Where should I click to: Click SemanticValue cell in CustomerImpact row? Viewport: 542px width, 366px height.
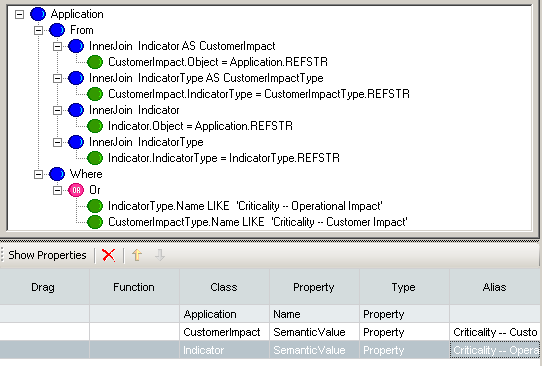[x=314, y=332]
